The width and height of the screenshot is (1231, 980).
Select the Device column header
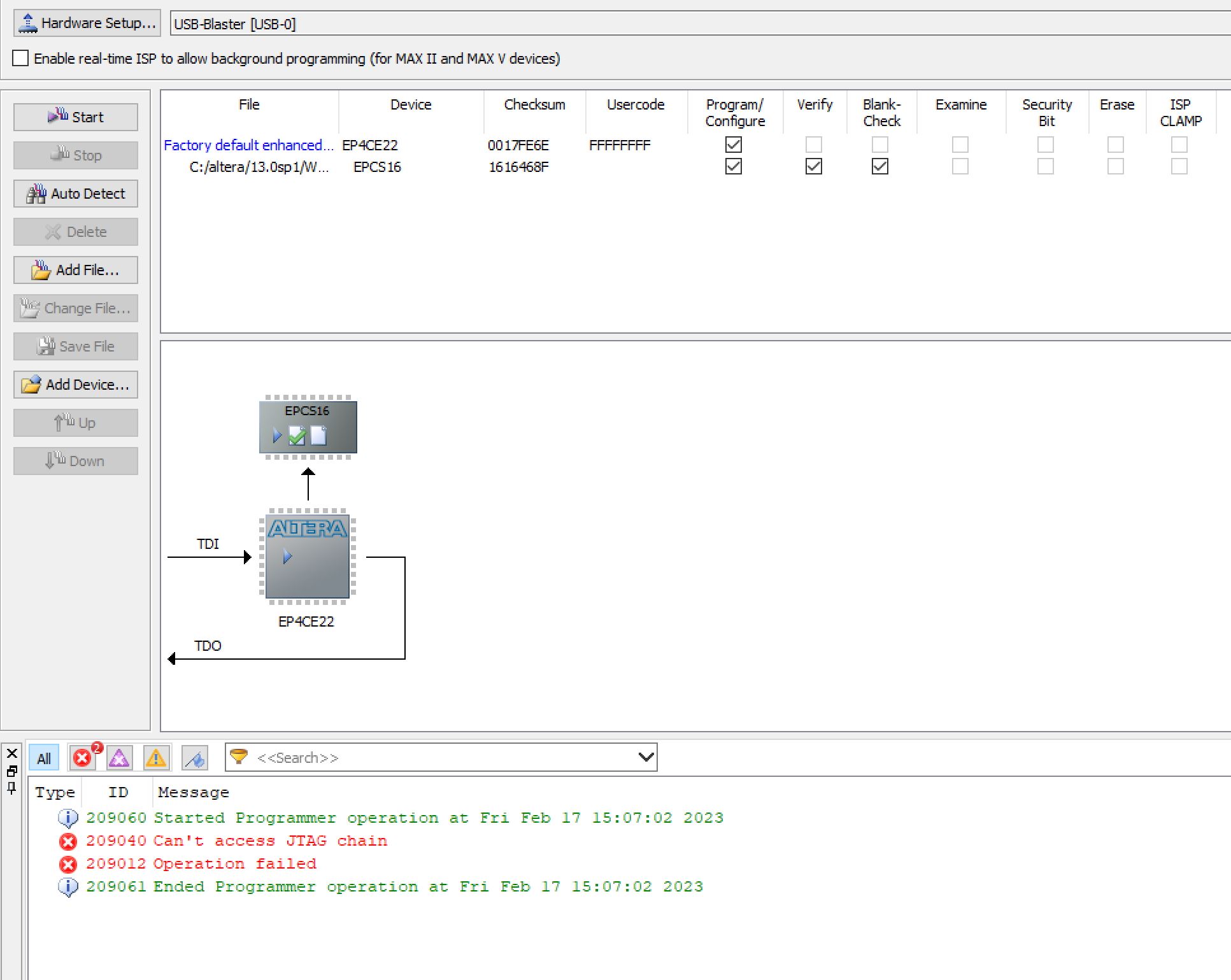[411, 104]
